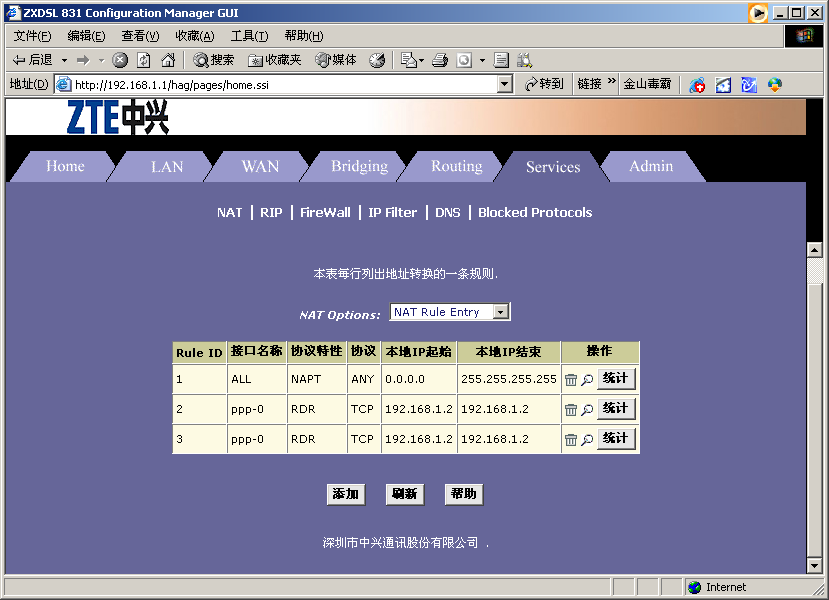Open the Forward button history arrow
The image size is (829, 600).
click(102, 60)
